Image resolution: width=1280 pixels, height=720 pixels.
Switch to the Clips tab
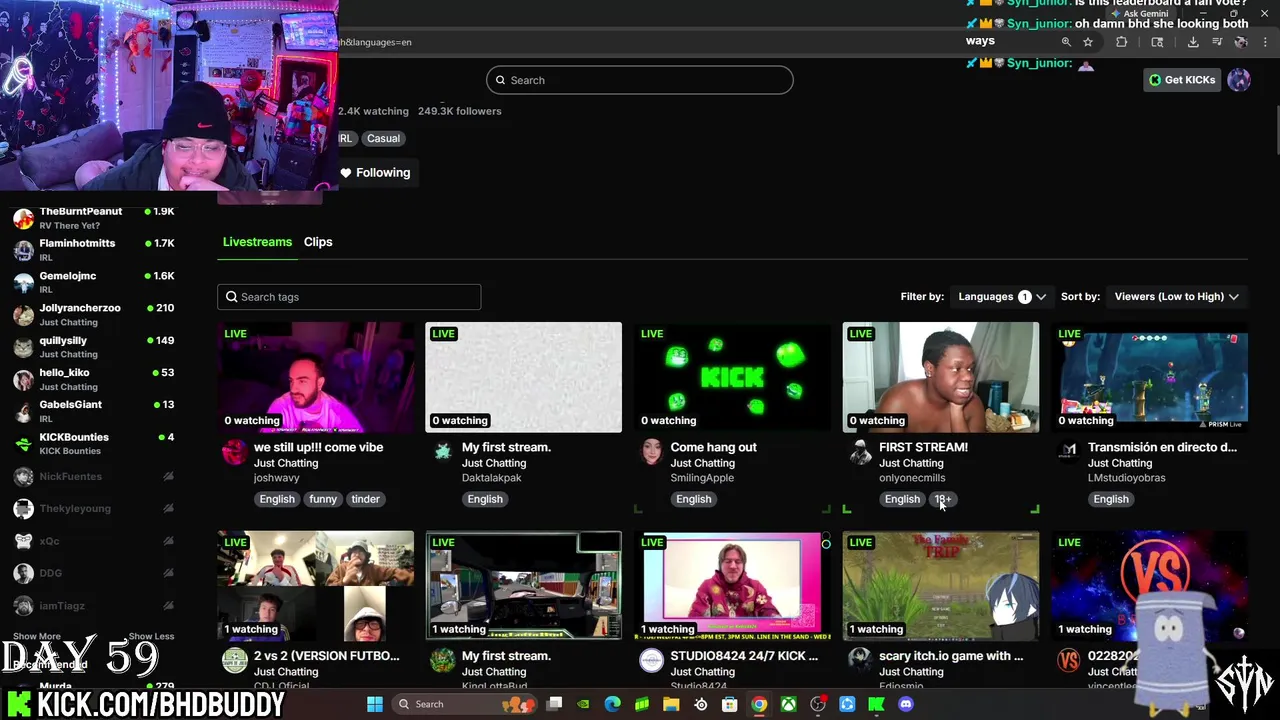pos(318,242)
